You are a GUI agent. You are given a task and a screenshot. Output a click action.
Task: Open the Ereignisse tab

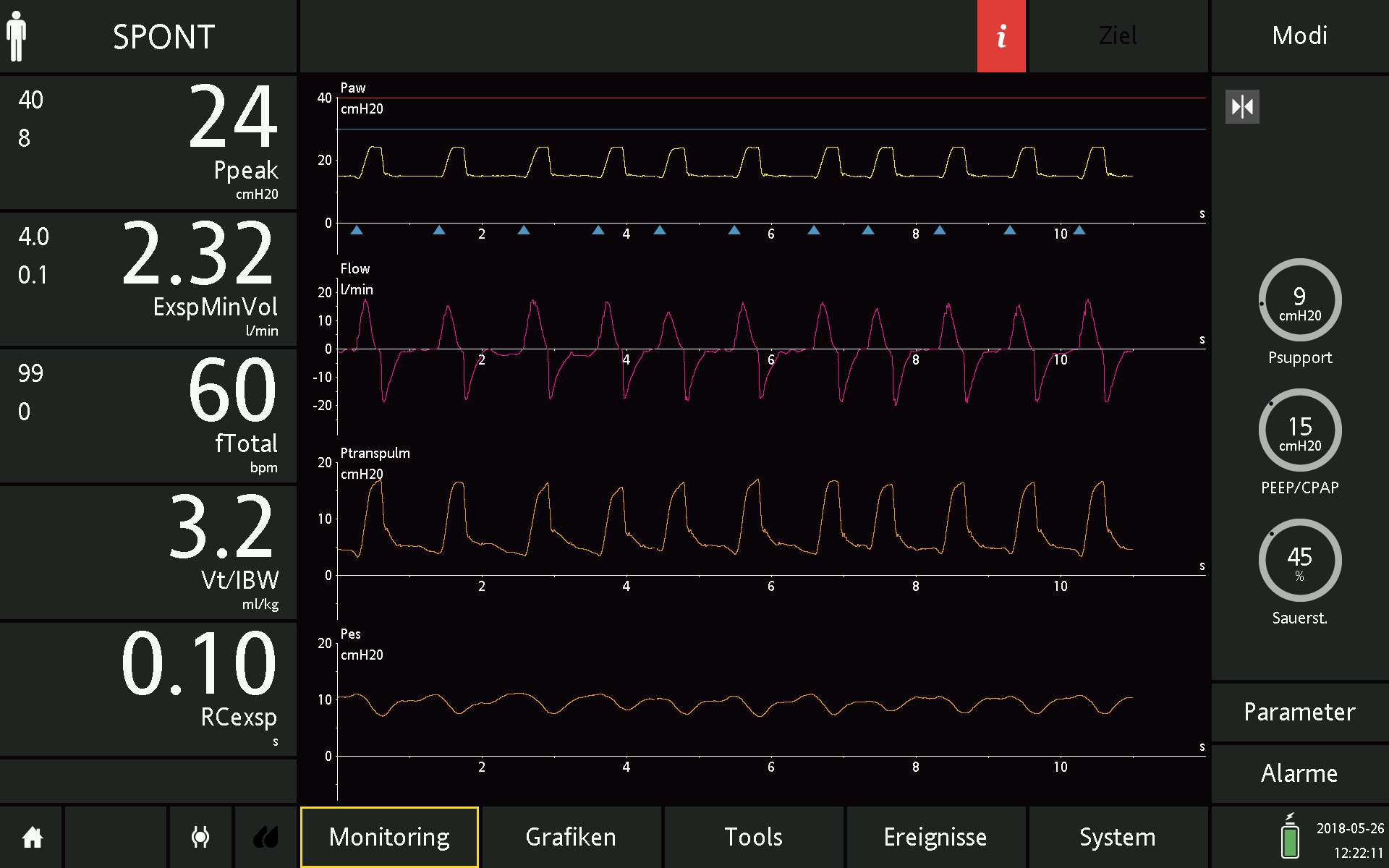[935, 837]
